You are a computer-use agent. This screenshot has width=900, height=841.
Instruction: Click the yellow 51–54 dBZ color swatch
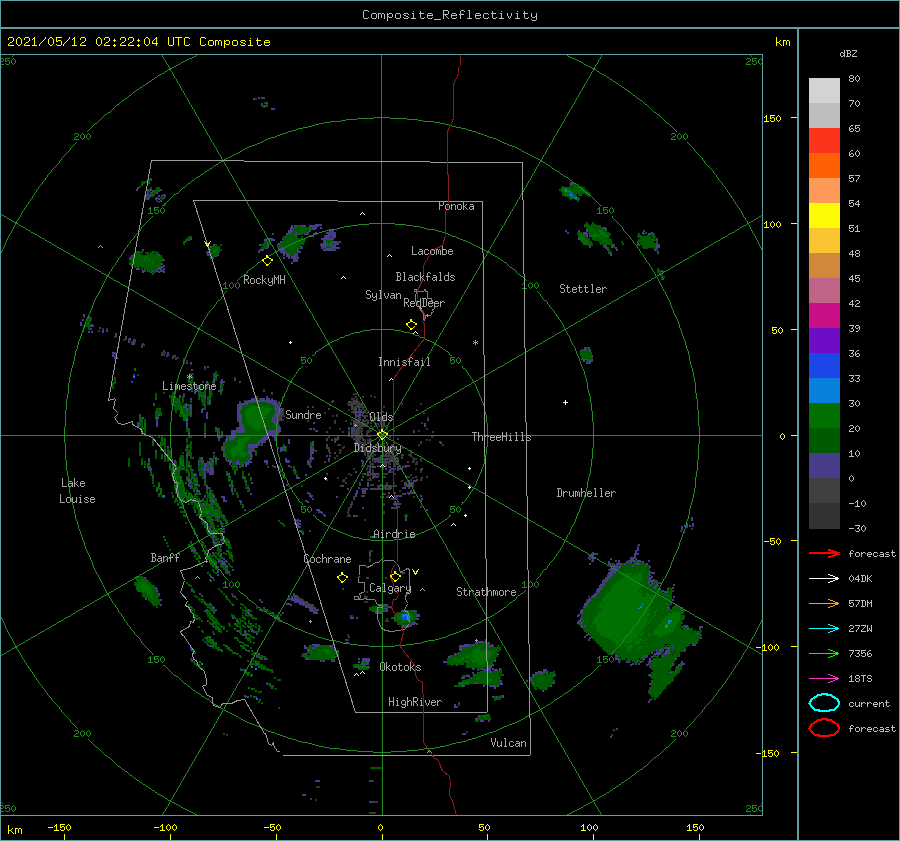[x=824, y=216]
